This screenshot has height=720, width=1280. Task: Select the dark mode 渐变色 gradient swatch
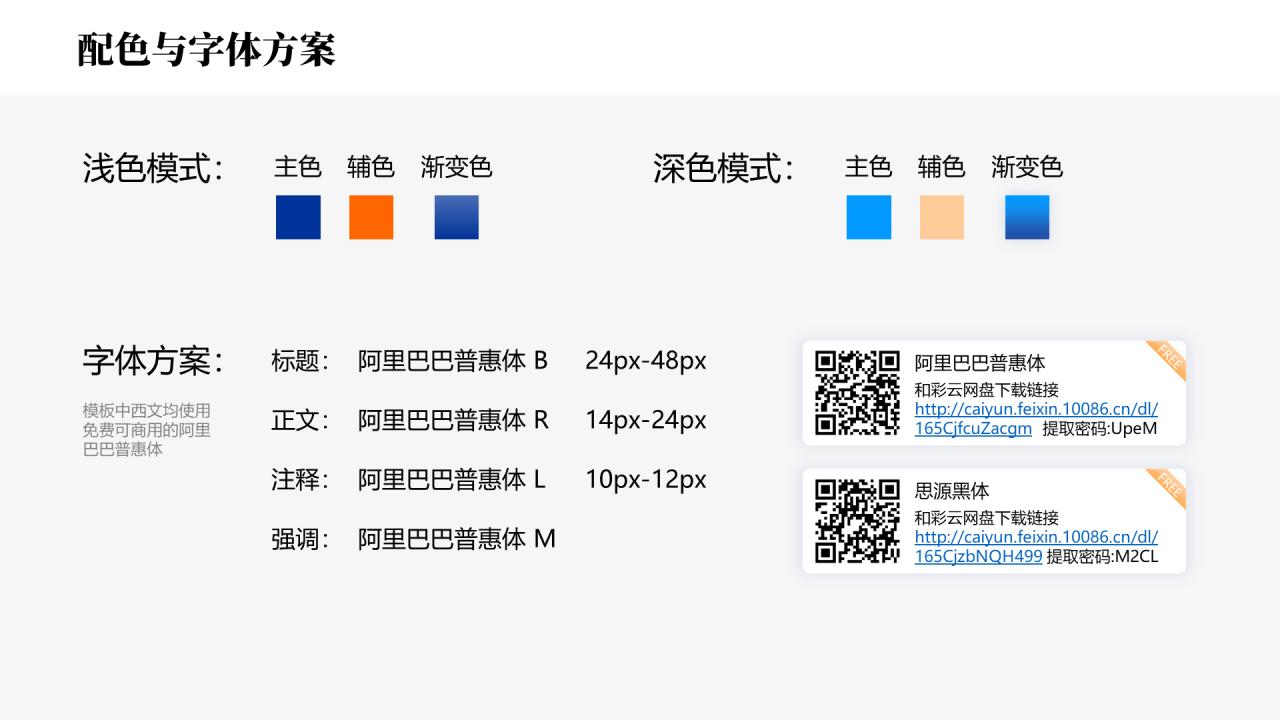1026,217
